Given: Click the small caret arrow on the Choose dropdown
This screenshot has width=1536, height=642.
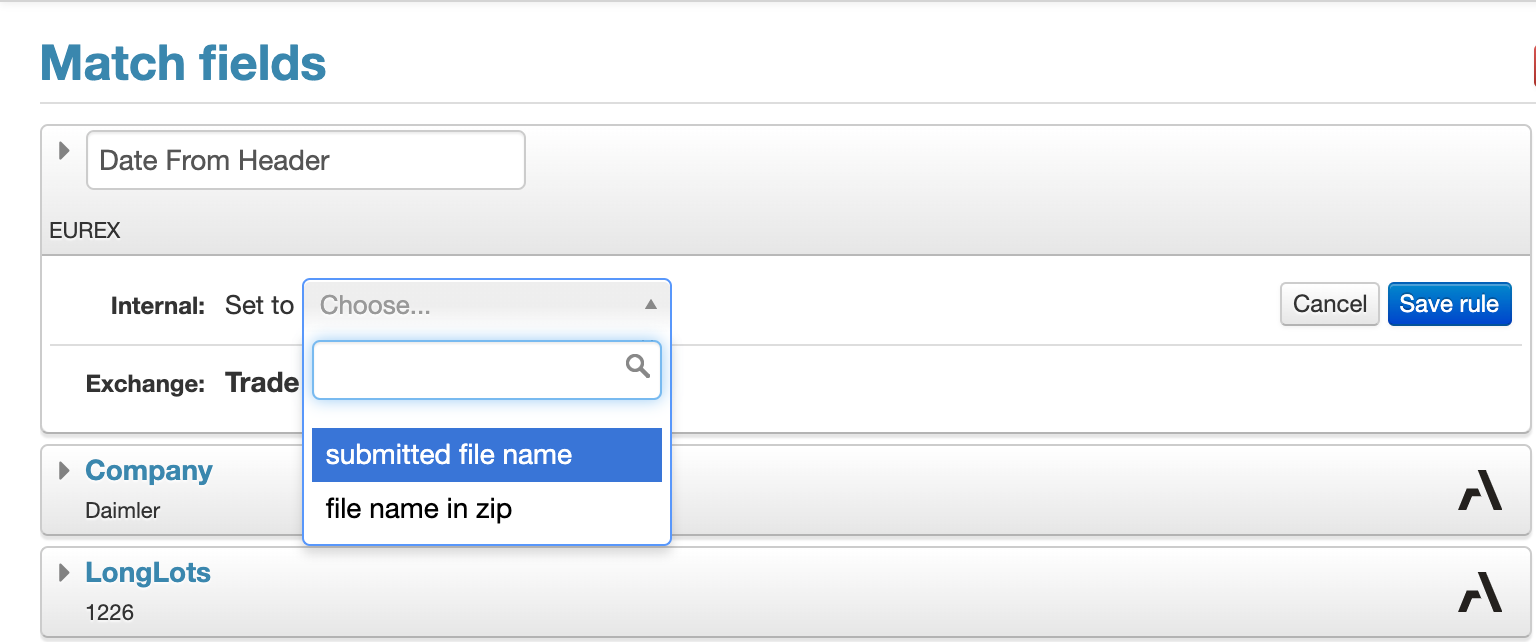Looking at the screenshot, I should pyautogui.click(x=650, y=304).
